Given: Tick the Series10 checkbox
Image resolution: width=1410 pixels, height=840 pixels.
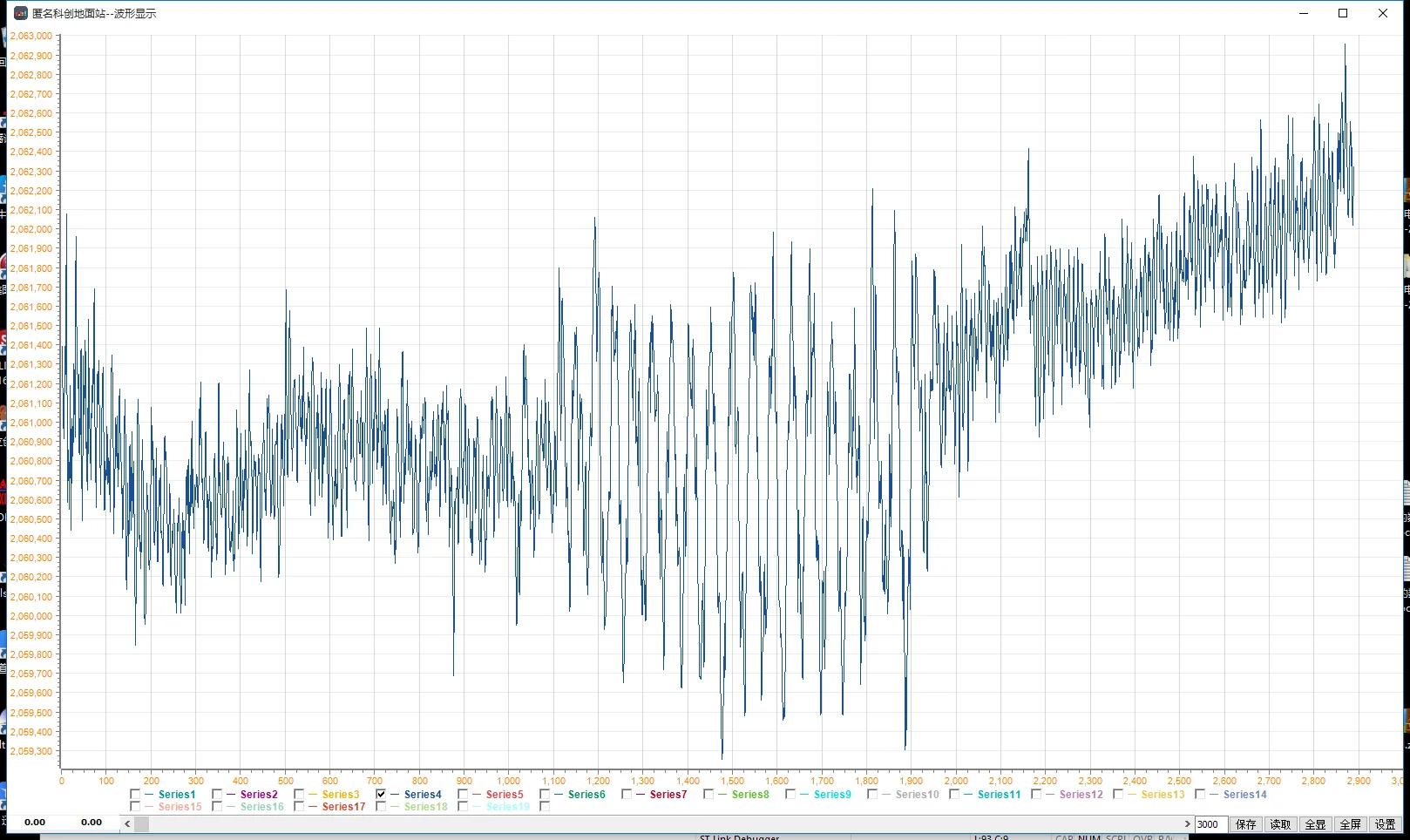Looking at the screenshot, I should click(872, 795).
